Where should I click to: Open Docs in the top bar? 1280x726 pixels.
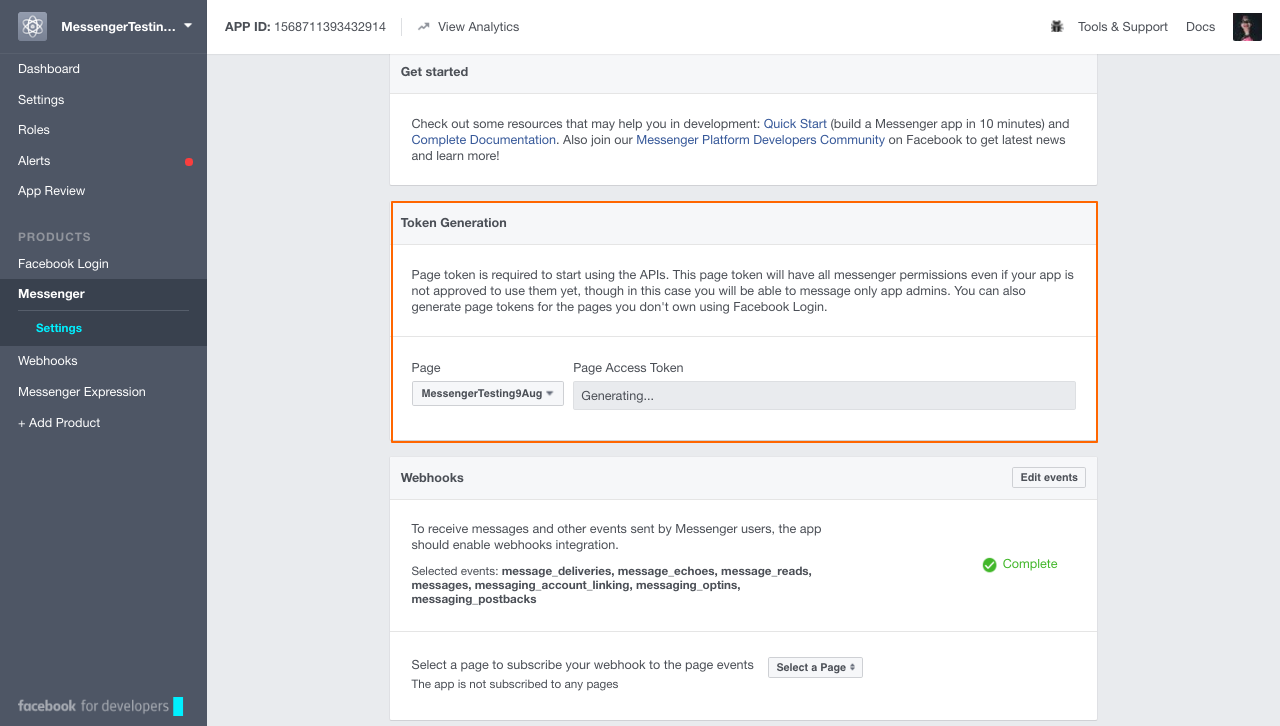[1200, 27]
